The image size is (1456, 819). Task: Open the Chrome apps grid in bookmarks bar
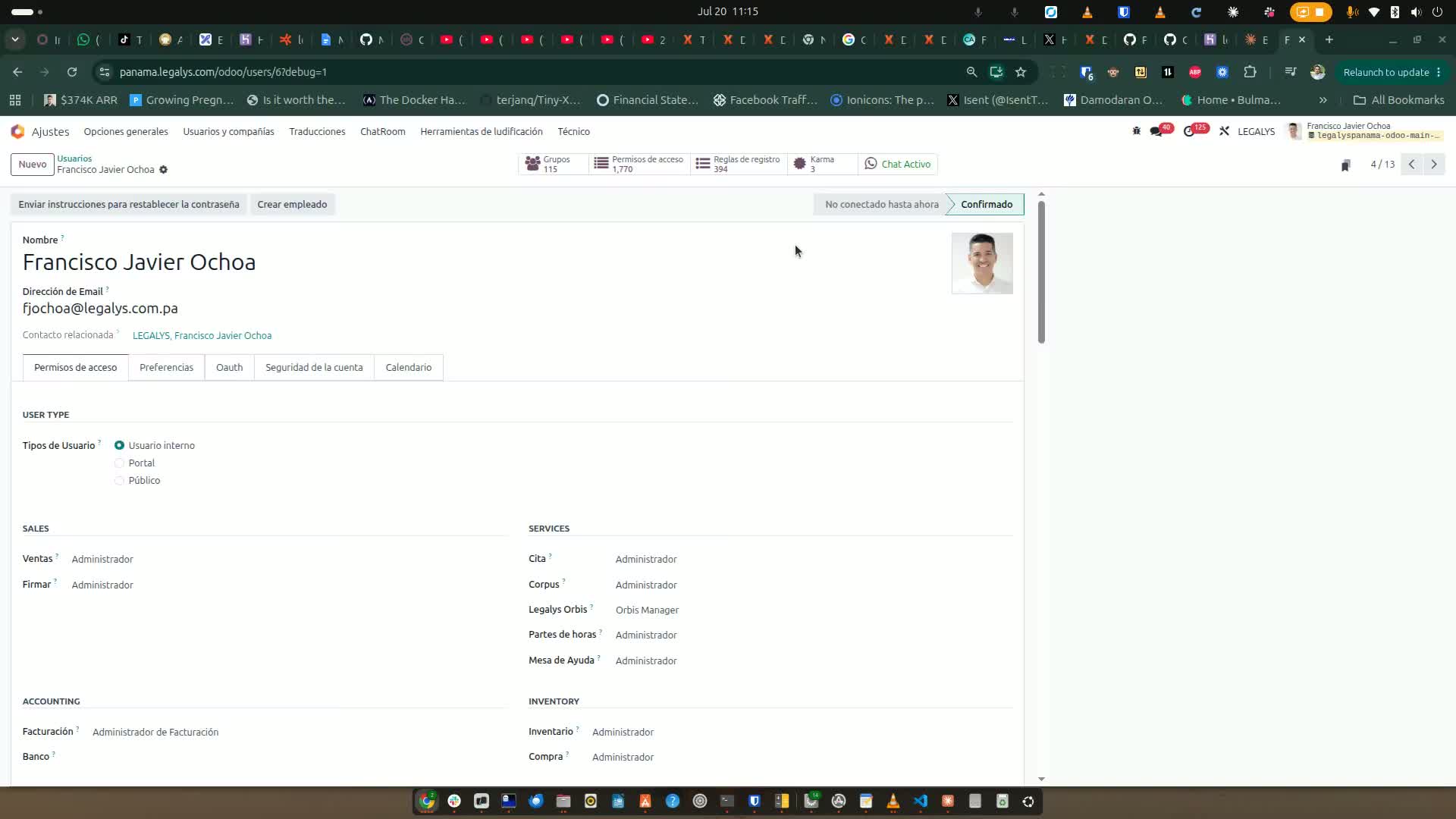pos(15,100)
